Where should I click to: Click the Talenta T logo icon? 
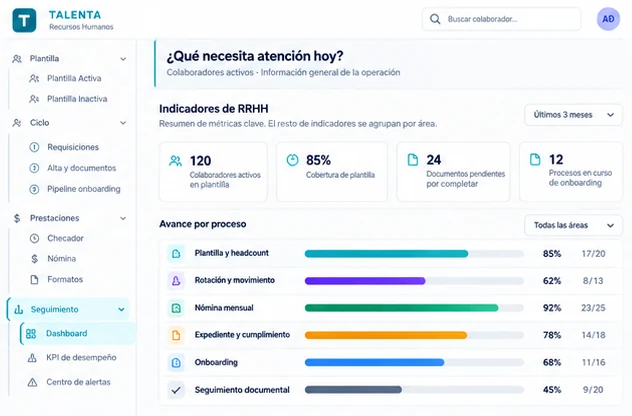point(24,20)
